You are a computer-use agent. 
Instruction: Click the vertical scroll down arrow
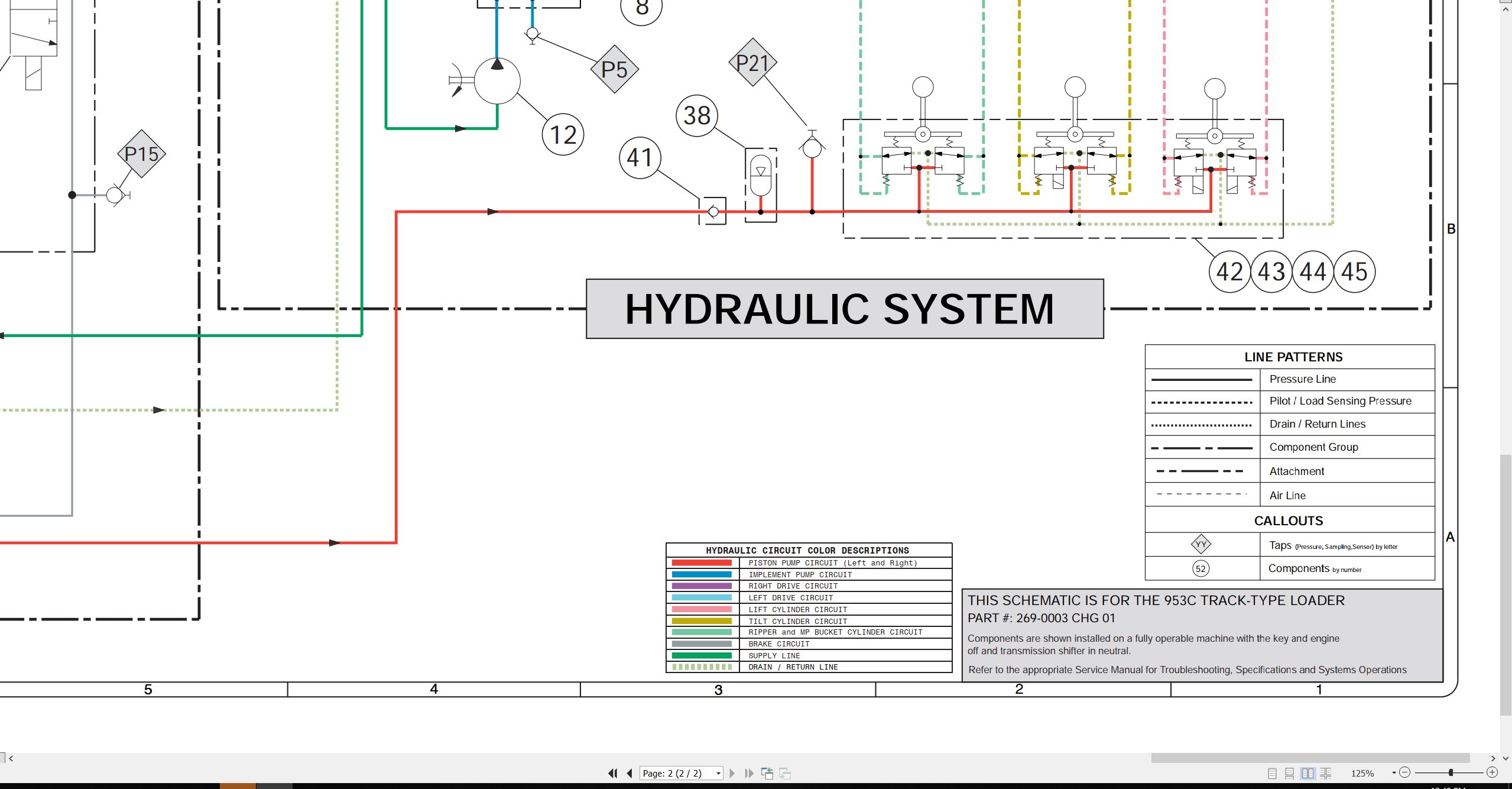1505,758
